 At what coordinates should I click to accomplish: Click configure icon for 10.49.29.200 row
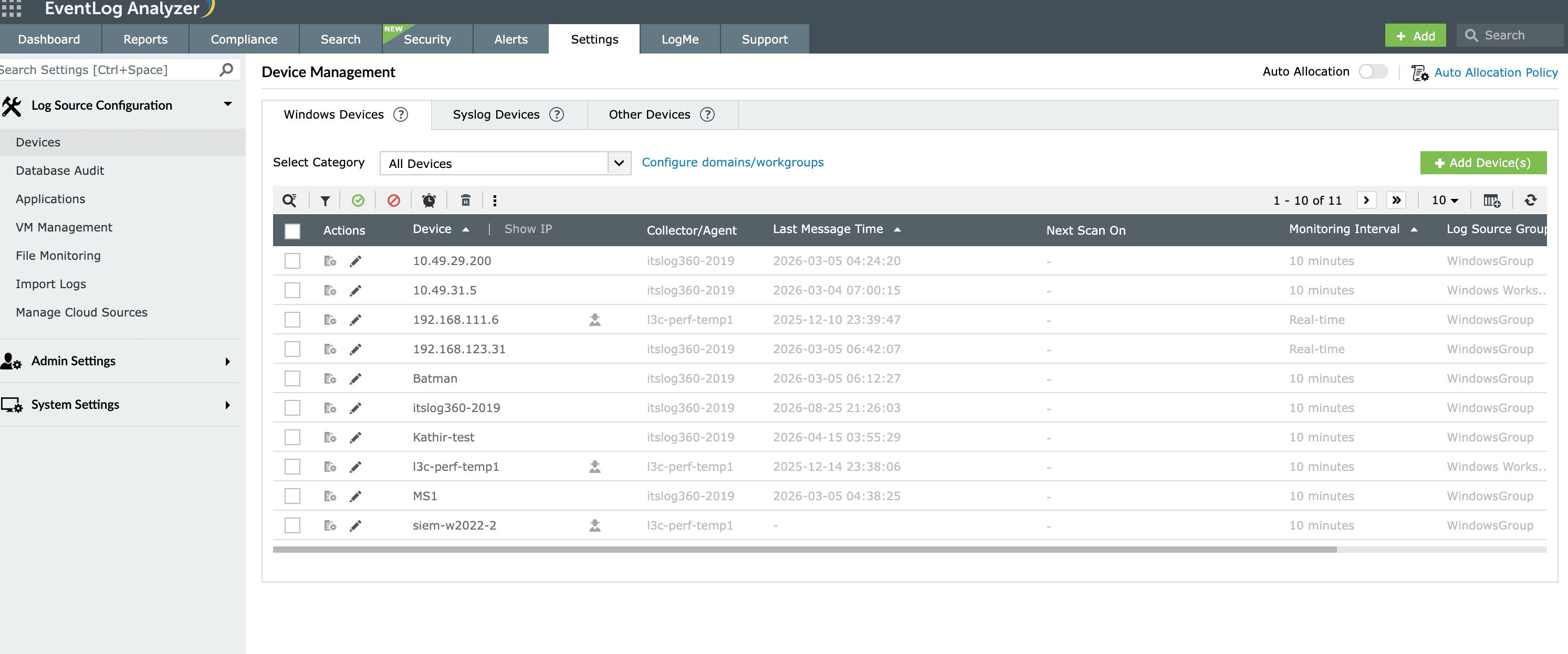pyautogui.click(x=330, y=261)
